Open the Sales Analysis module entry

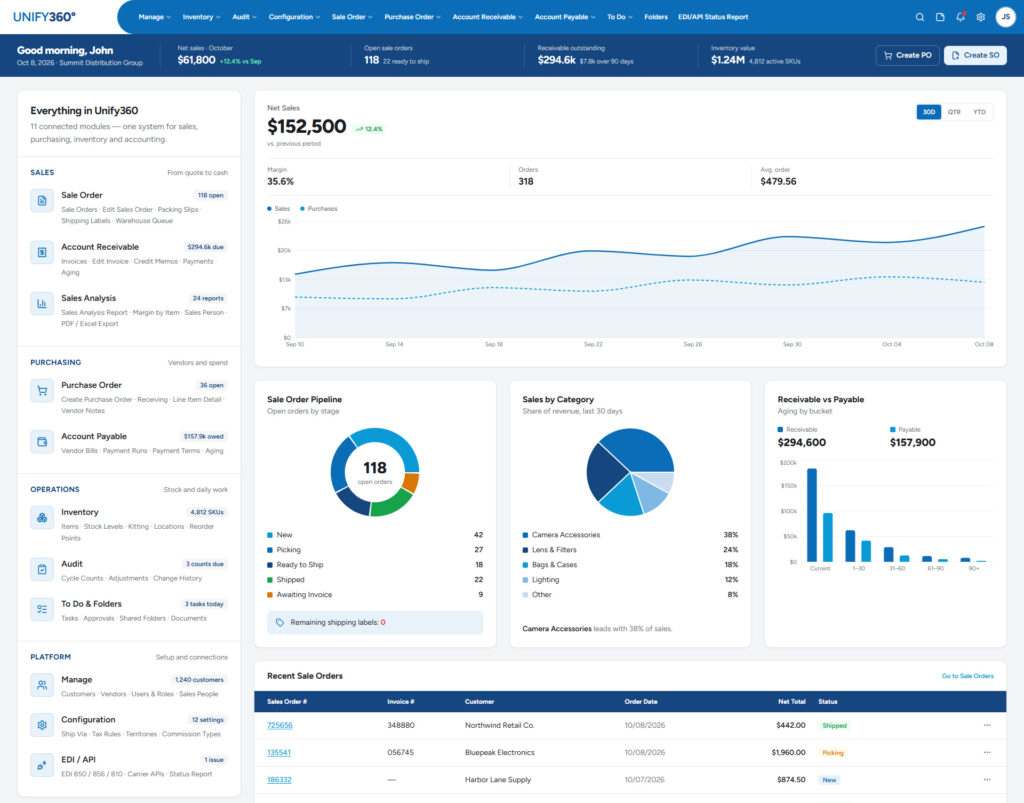[x=129, y=311]
